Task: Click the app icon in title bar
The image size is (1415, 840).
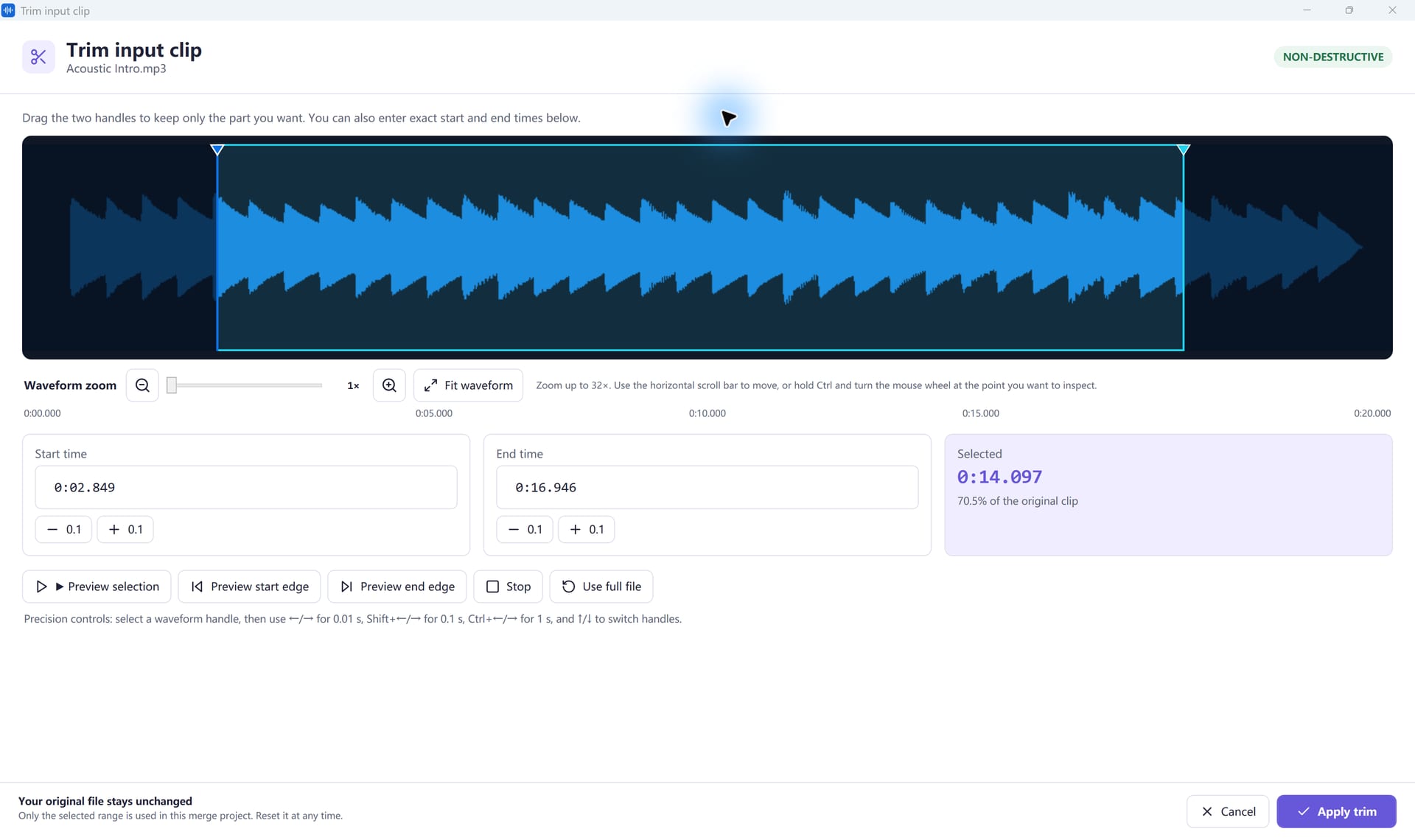Action: [8, 10]
